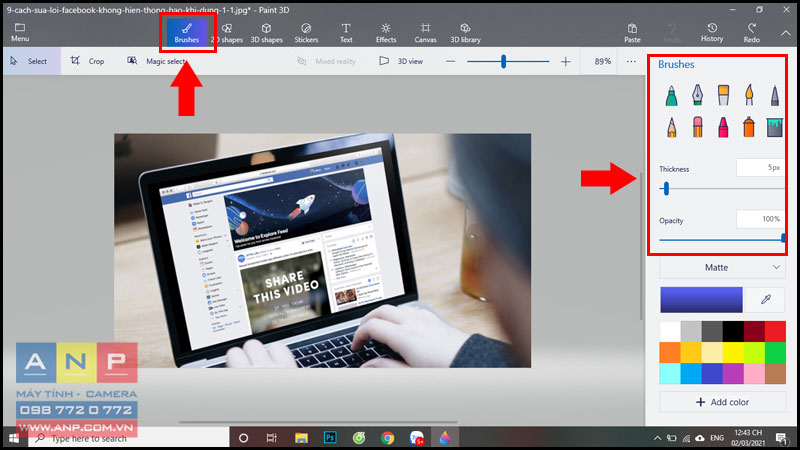Pick the Watercolor brush
The image size is (800, 450).
click(x=748, y=95)
